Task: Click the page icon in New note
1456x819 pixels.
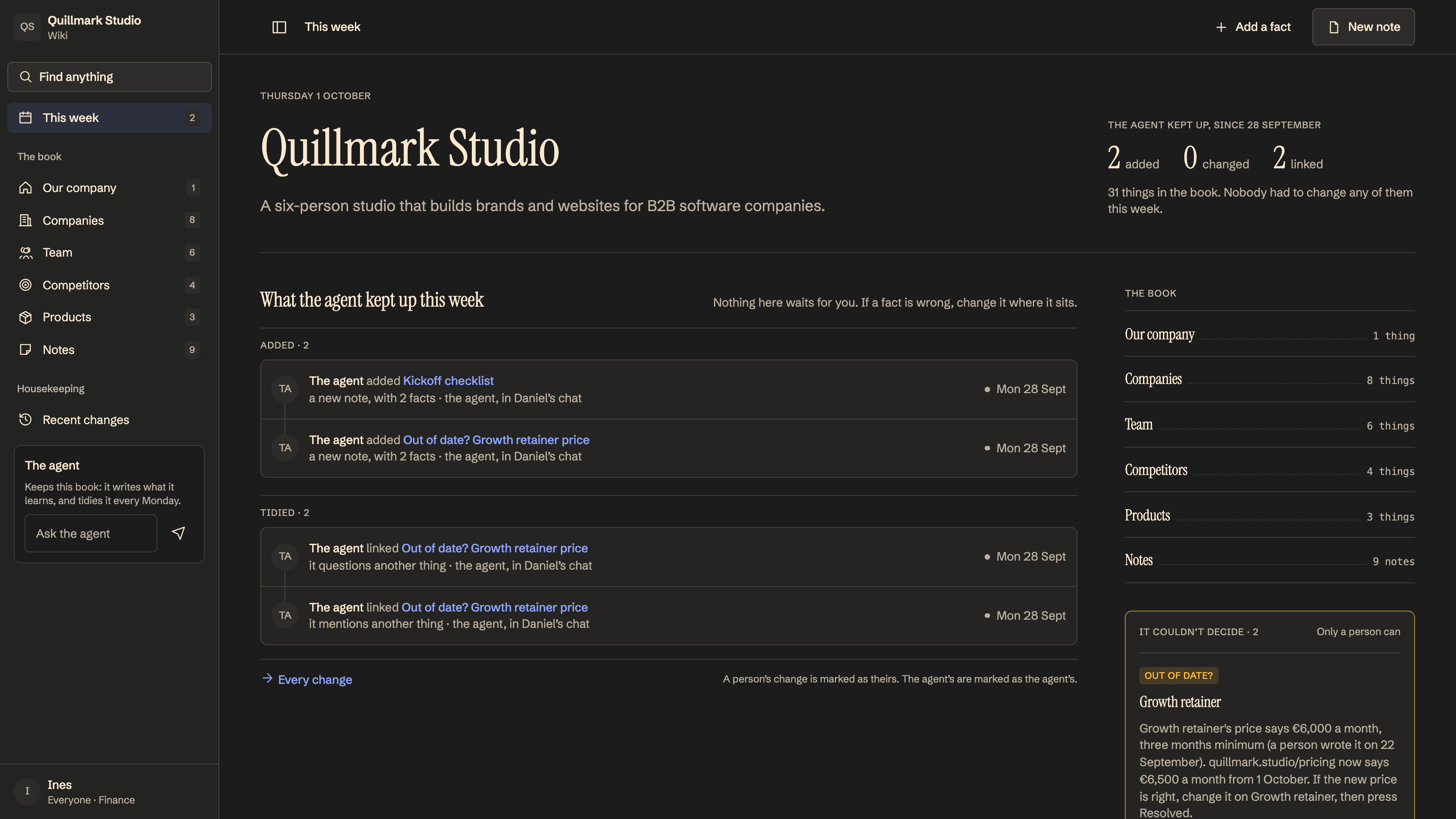Action: pos(1334,27)
